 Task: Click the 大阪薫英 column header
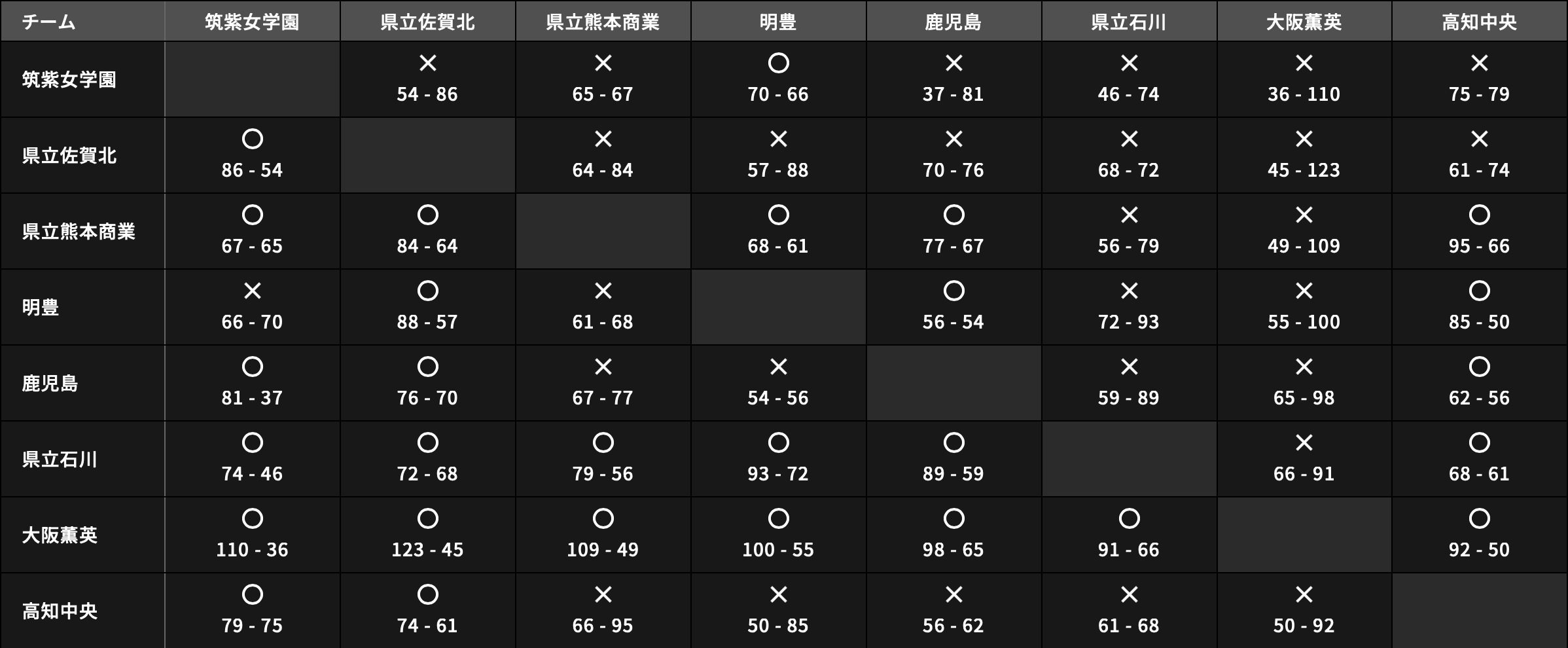pos(1304,22)
